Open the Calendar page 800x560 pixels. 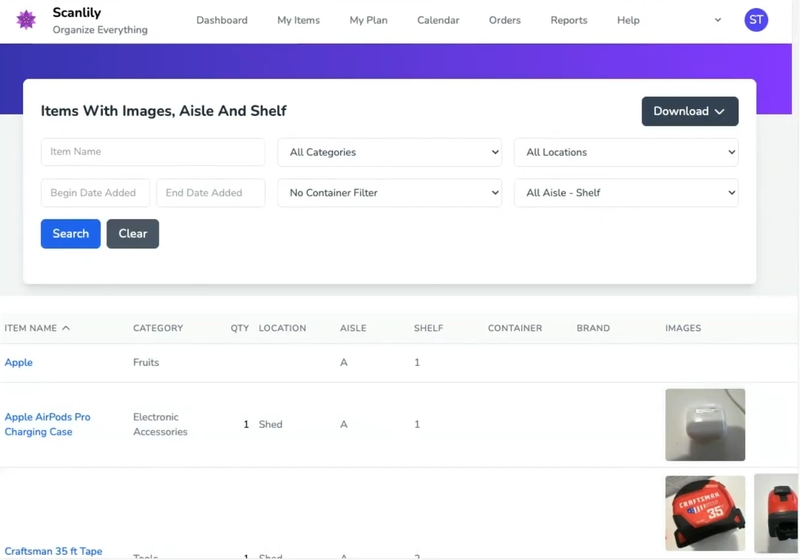point(438,20)
